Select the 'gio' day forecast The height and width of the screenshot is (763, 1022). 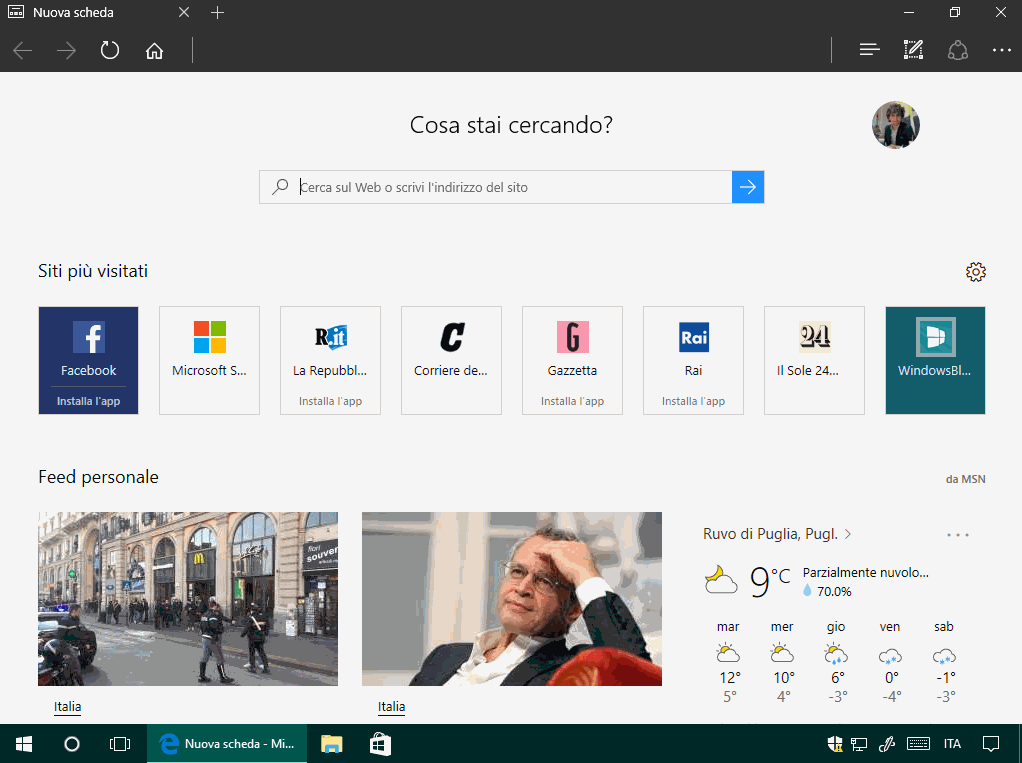click(x=836, y=662)
